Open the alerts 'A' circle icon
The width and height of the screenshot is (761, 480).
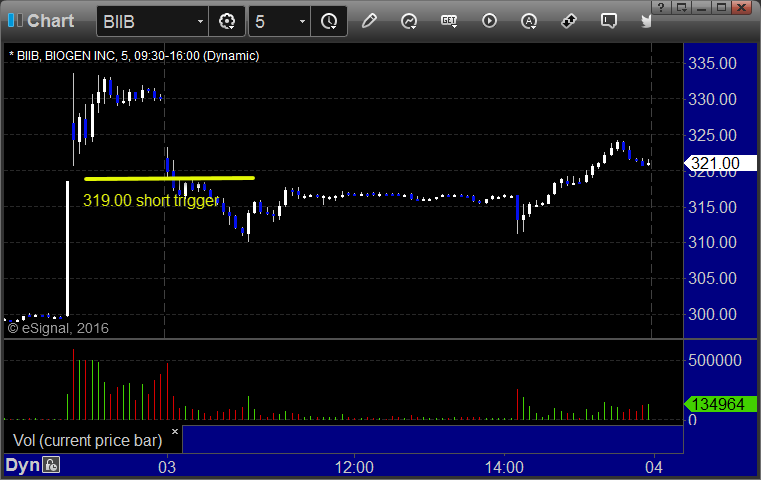(529, 21)
